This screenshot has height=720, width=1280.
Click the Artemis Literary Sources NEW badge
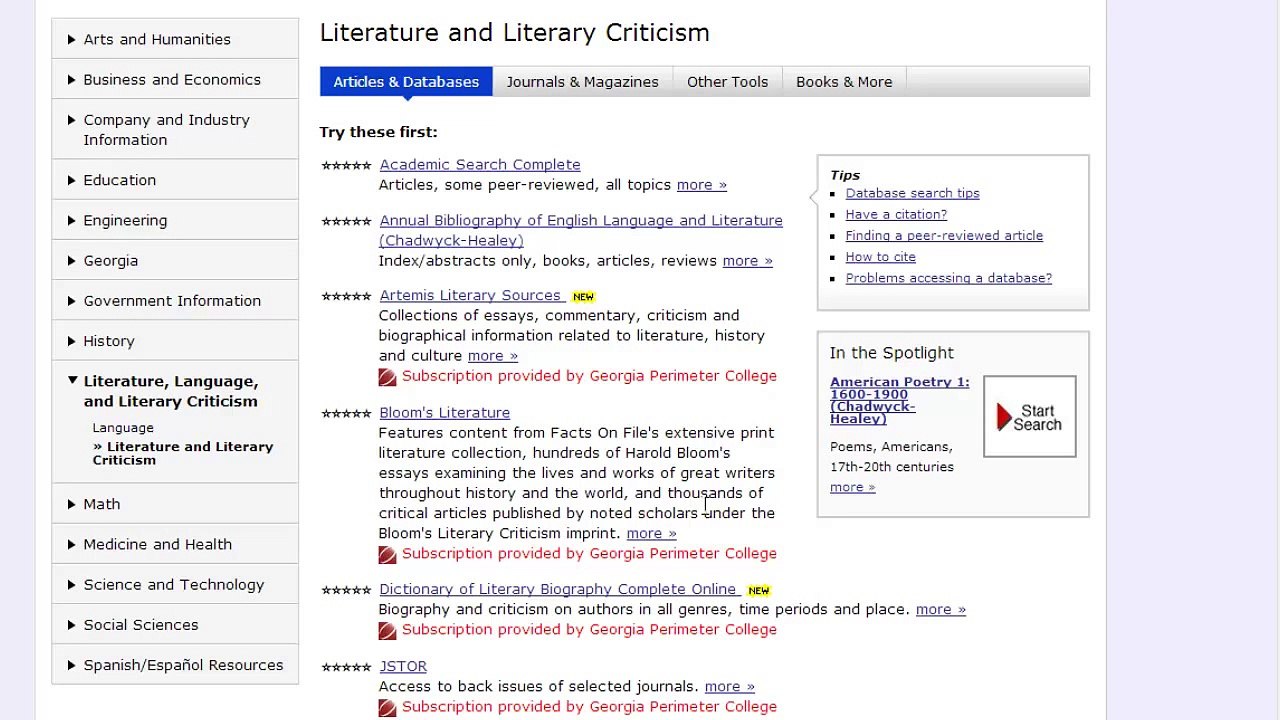click(583, 297)
